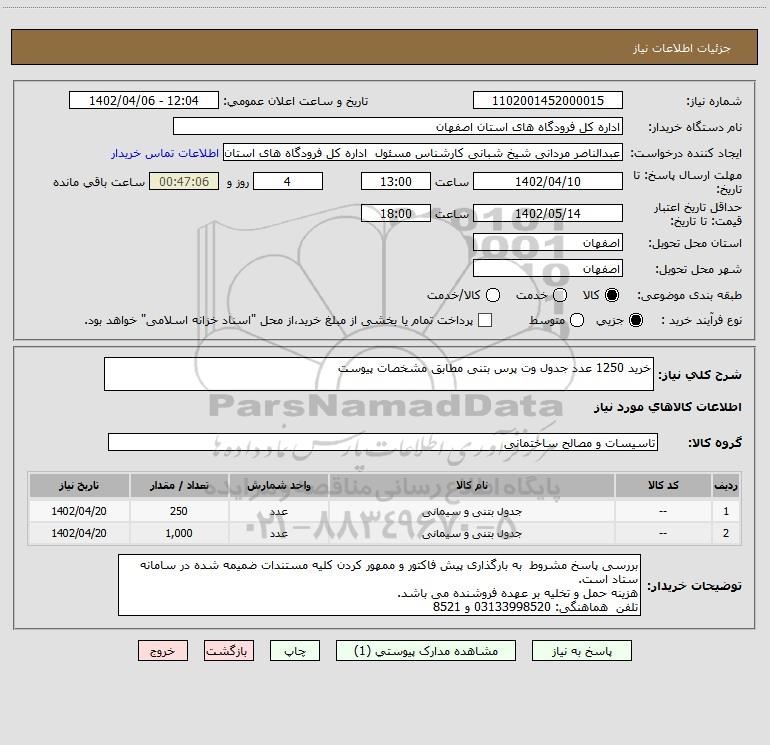The height and width of the screenshot is (745, 770).
Task: Click the delivery province اصفهان field
Action: click(548, 243)
